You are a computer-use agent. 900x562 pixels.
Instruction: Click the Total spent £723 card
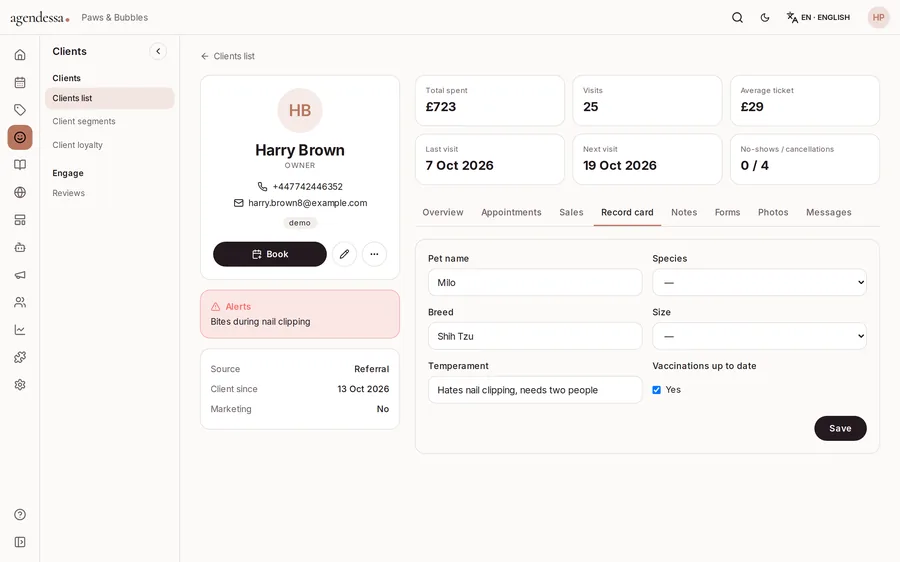[490, 100]
